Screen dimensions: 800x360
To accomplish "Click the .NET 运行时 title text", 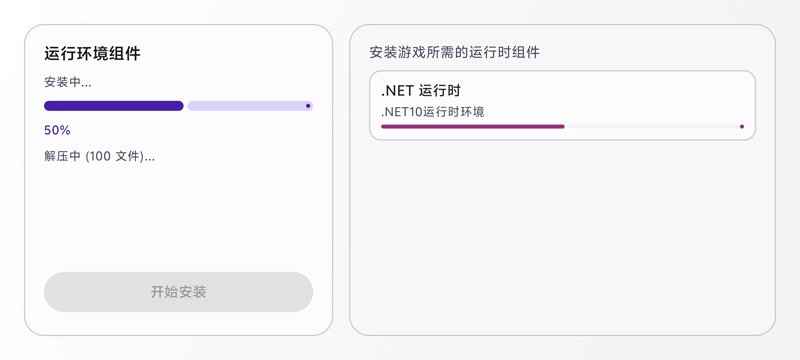I will [x=421, y=91].
